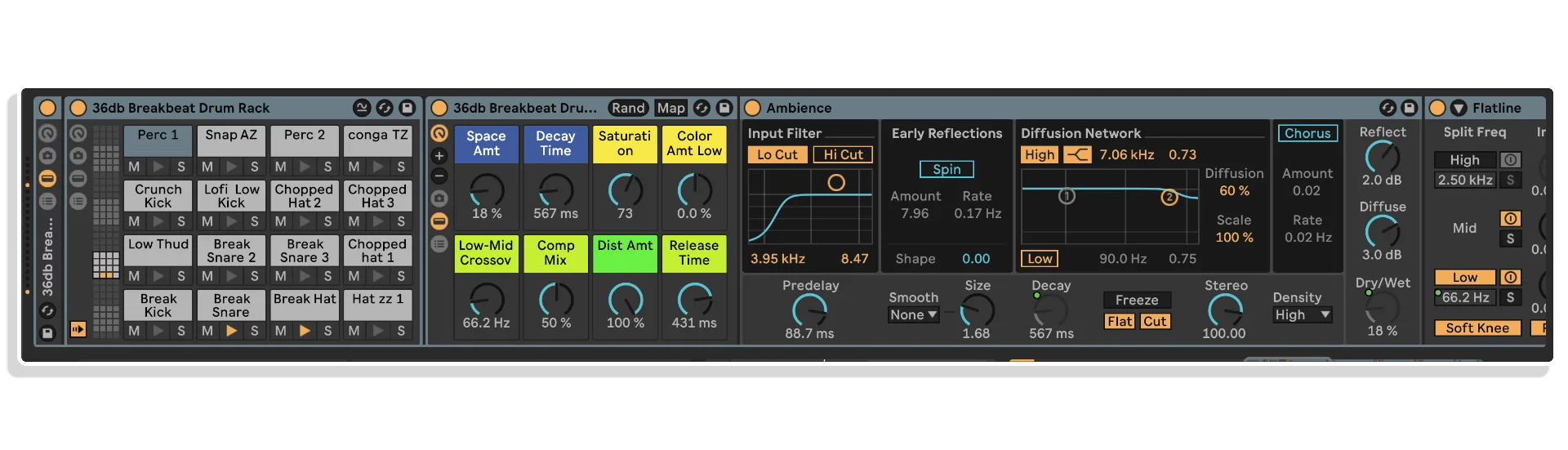Toggle the High diffusion filter

[x=1040, y=154]
